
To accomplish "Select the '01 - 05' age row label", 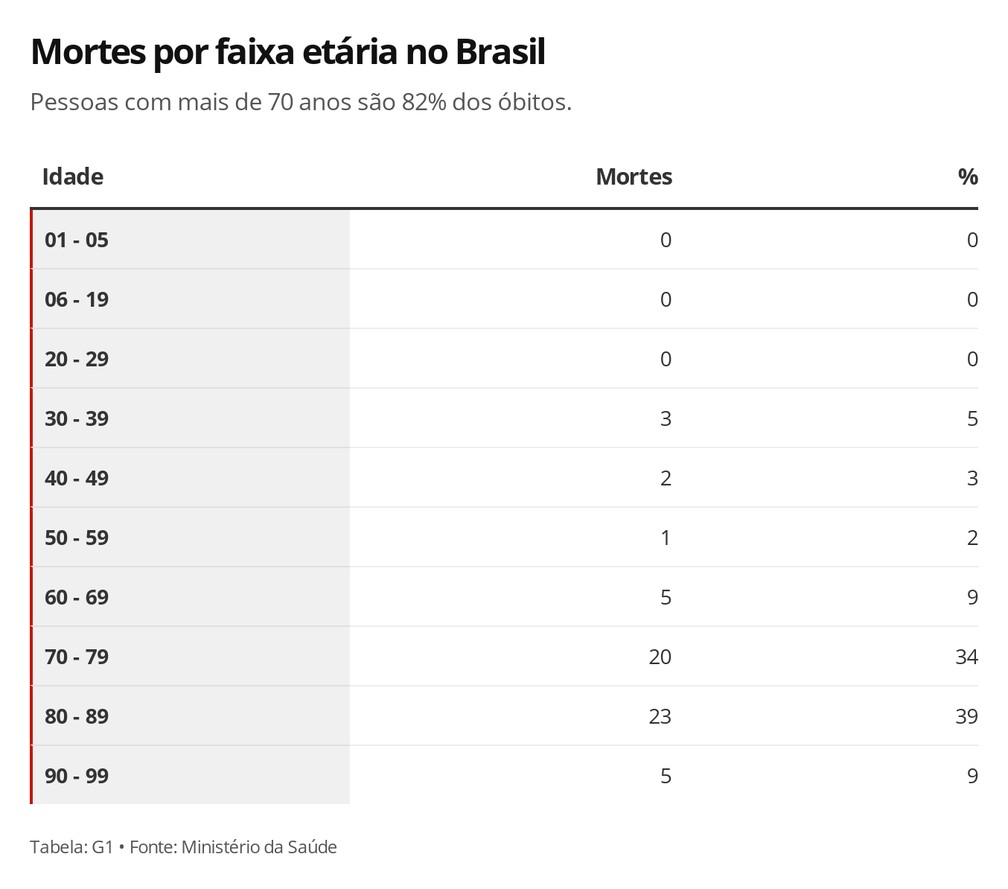I will point(76,240).
